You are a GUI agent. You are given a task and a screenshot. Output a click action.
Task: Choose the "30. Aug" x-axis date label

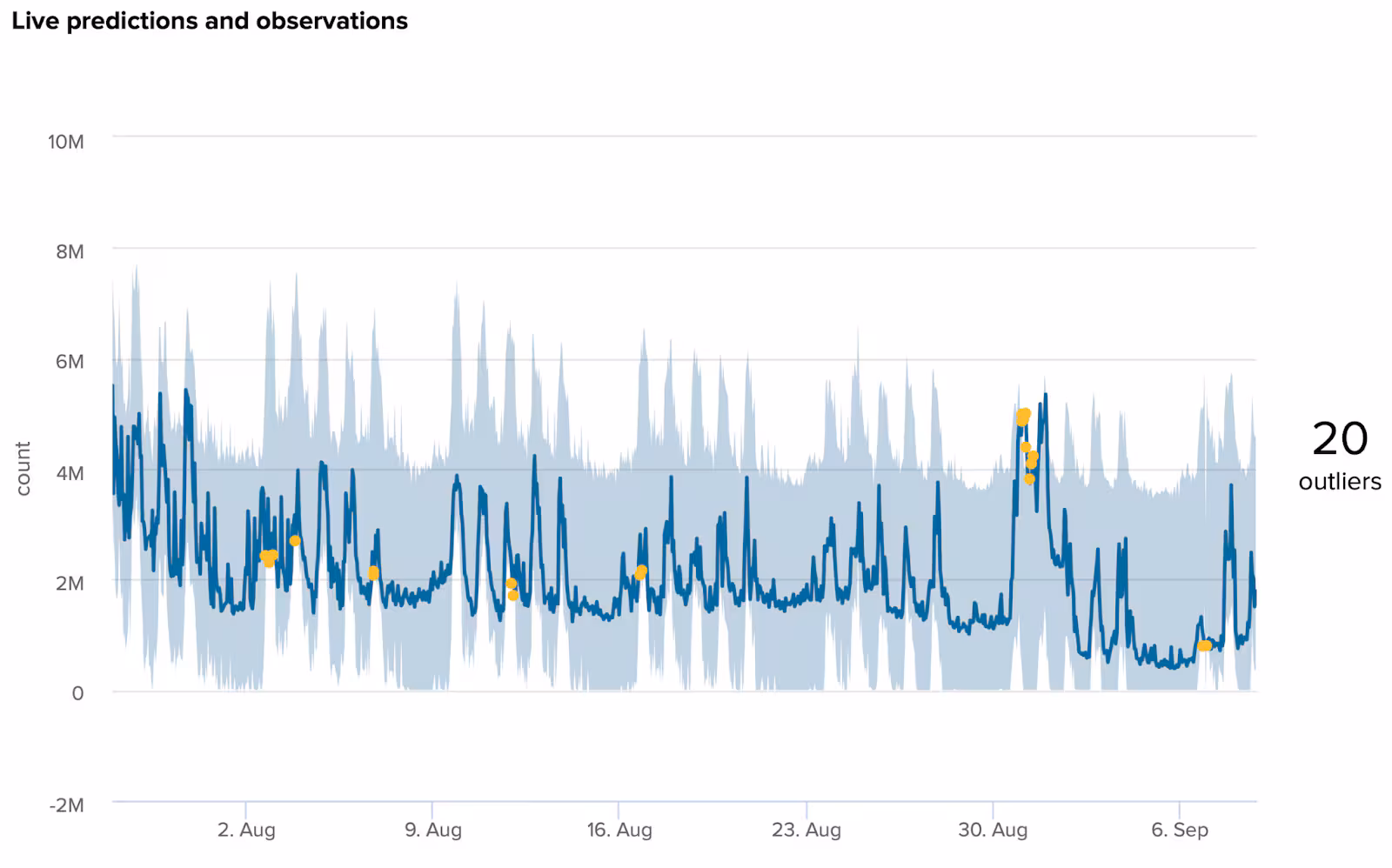pos(992,830)
